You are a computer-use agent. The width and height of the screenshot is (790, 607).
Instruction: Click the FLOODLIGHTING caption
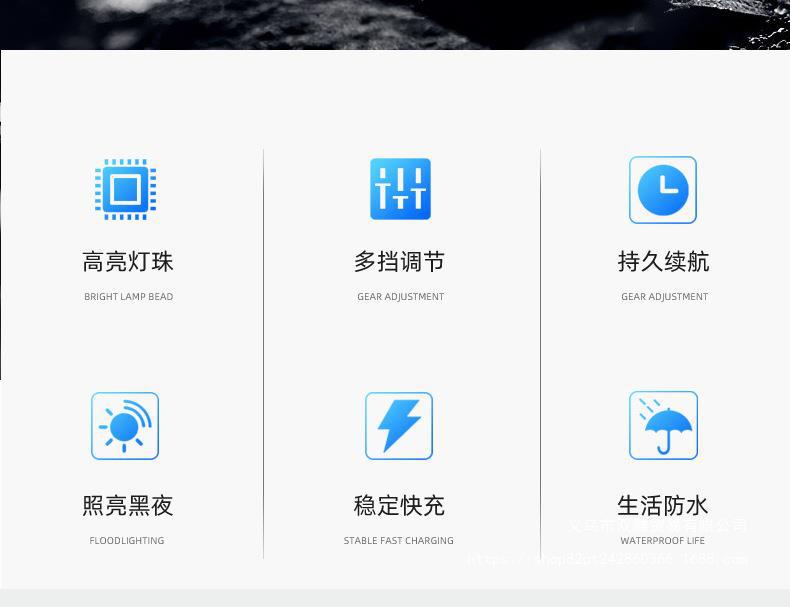127,541
